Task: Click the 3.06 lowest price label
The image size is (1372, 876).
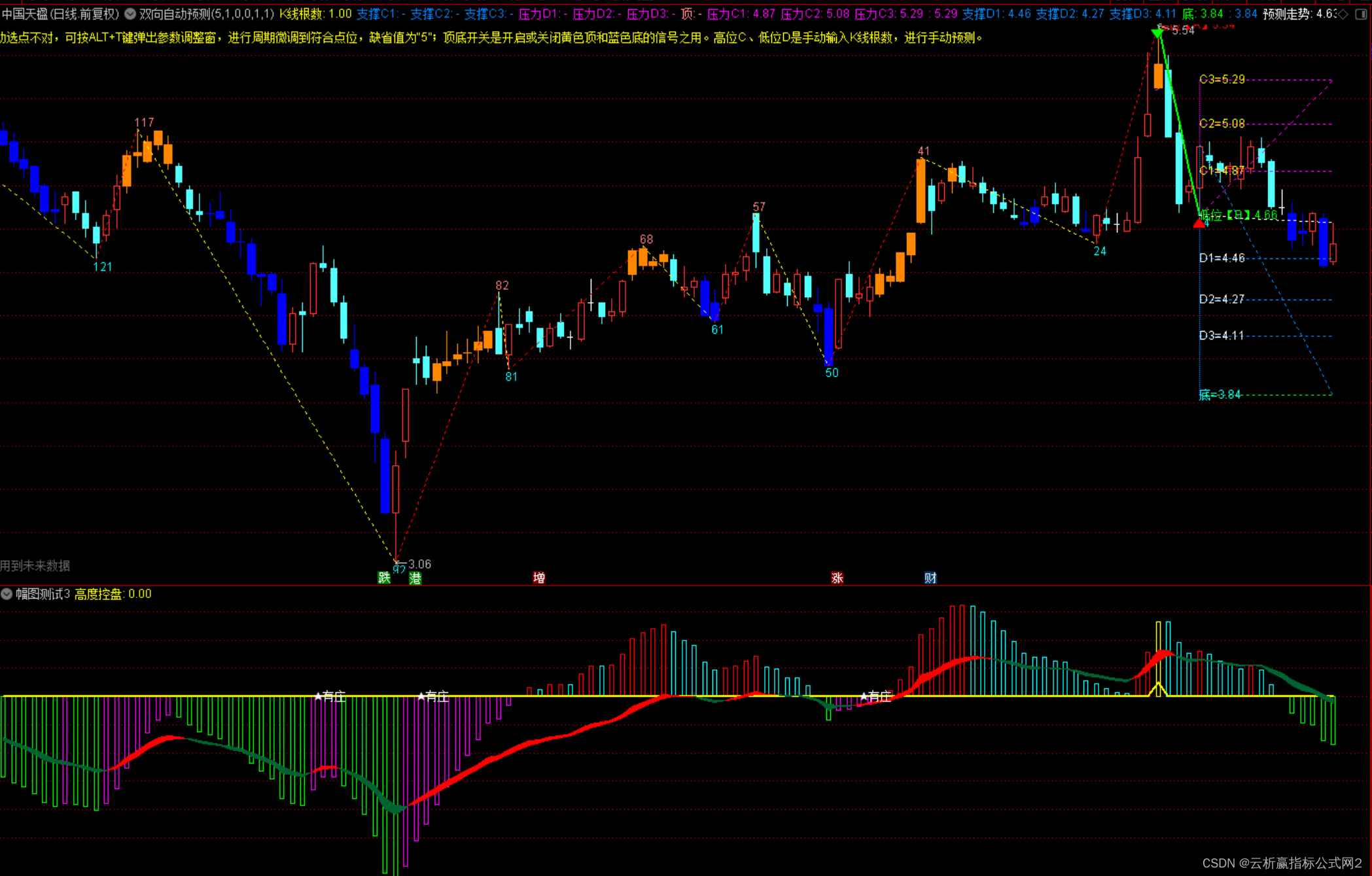Action: pyautogui.click(x=419, y=564)
